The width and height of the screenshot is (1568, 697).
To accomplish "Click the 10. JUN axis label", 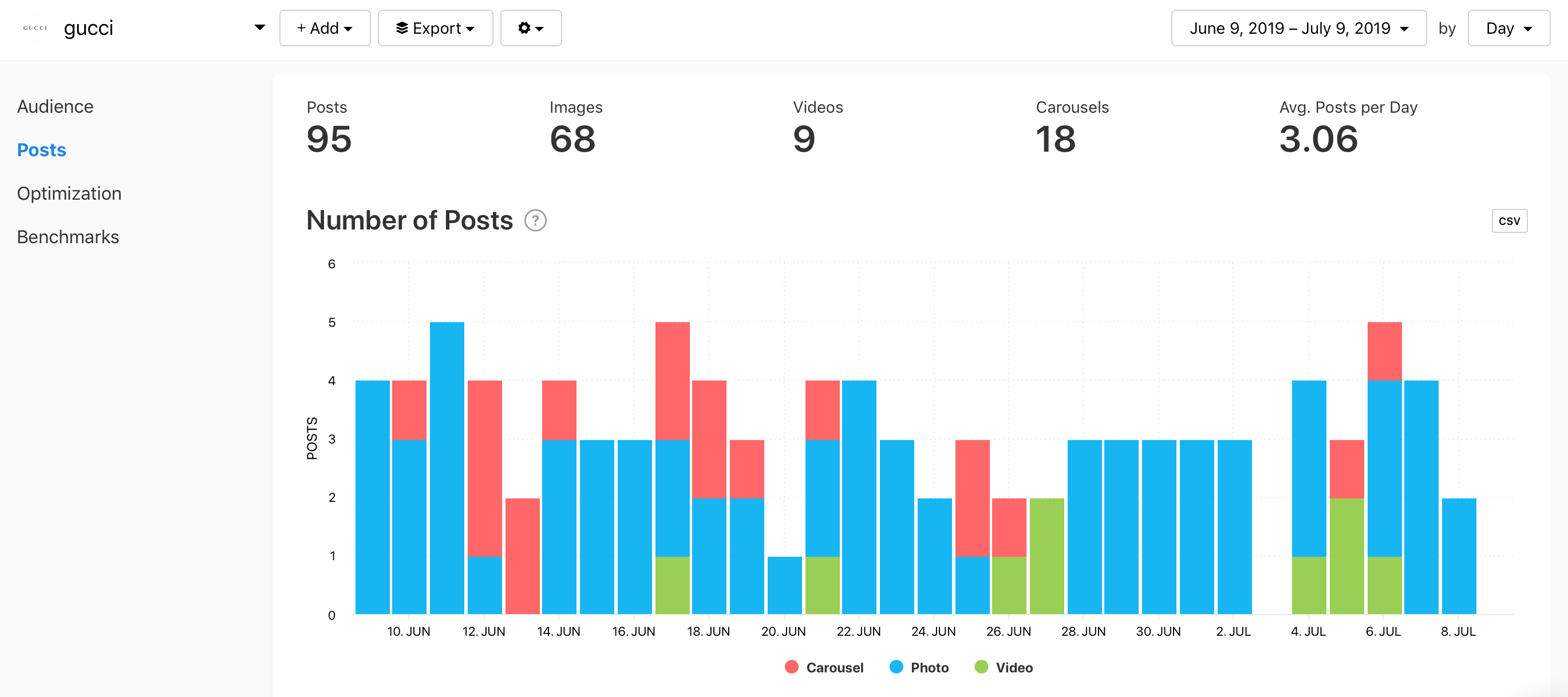I will 408,631.
